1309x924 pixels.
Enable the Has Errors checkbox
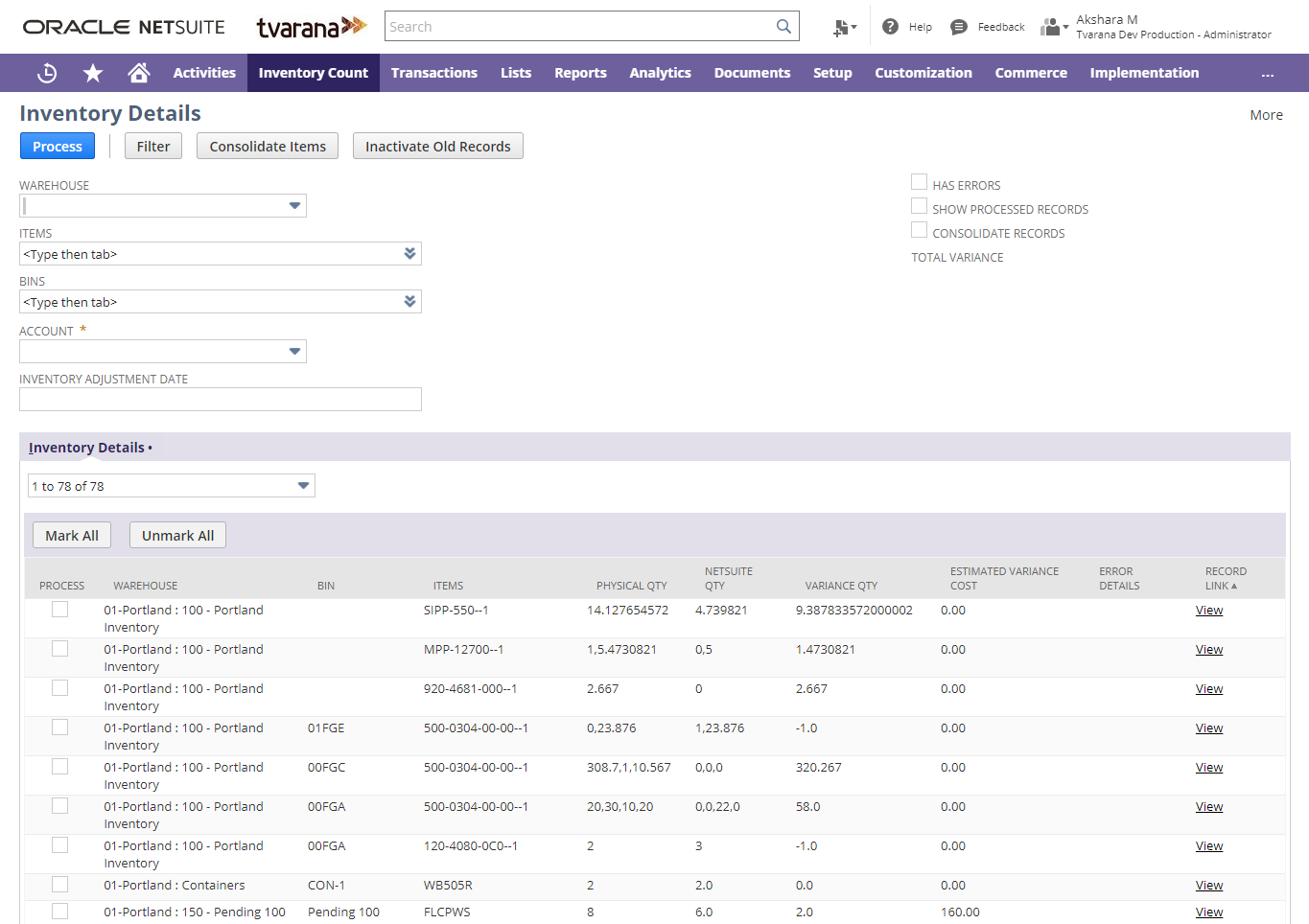click(x=919, y=182)
